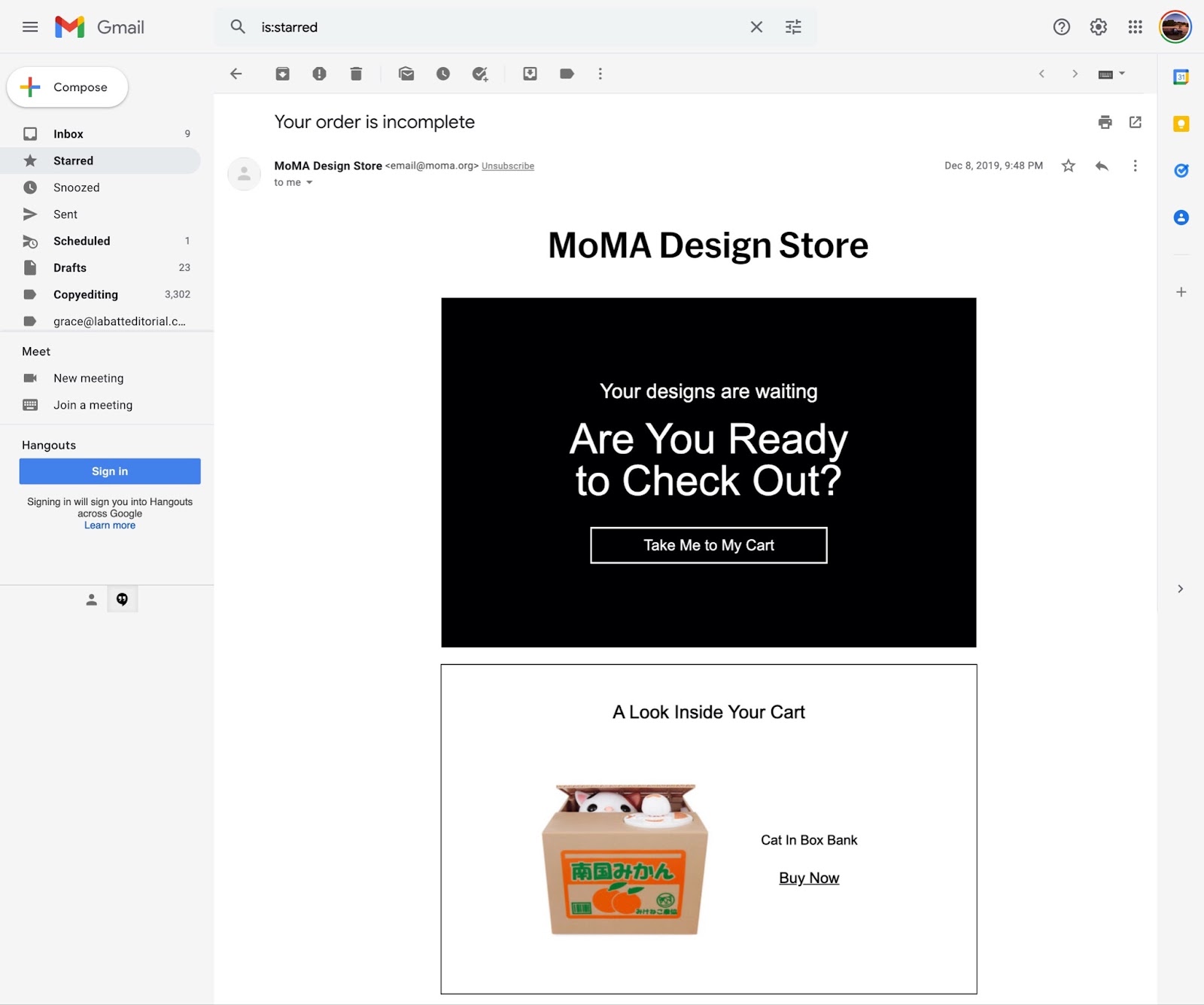Click the Hangouts Learn more link

click(110, 525)
